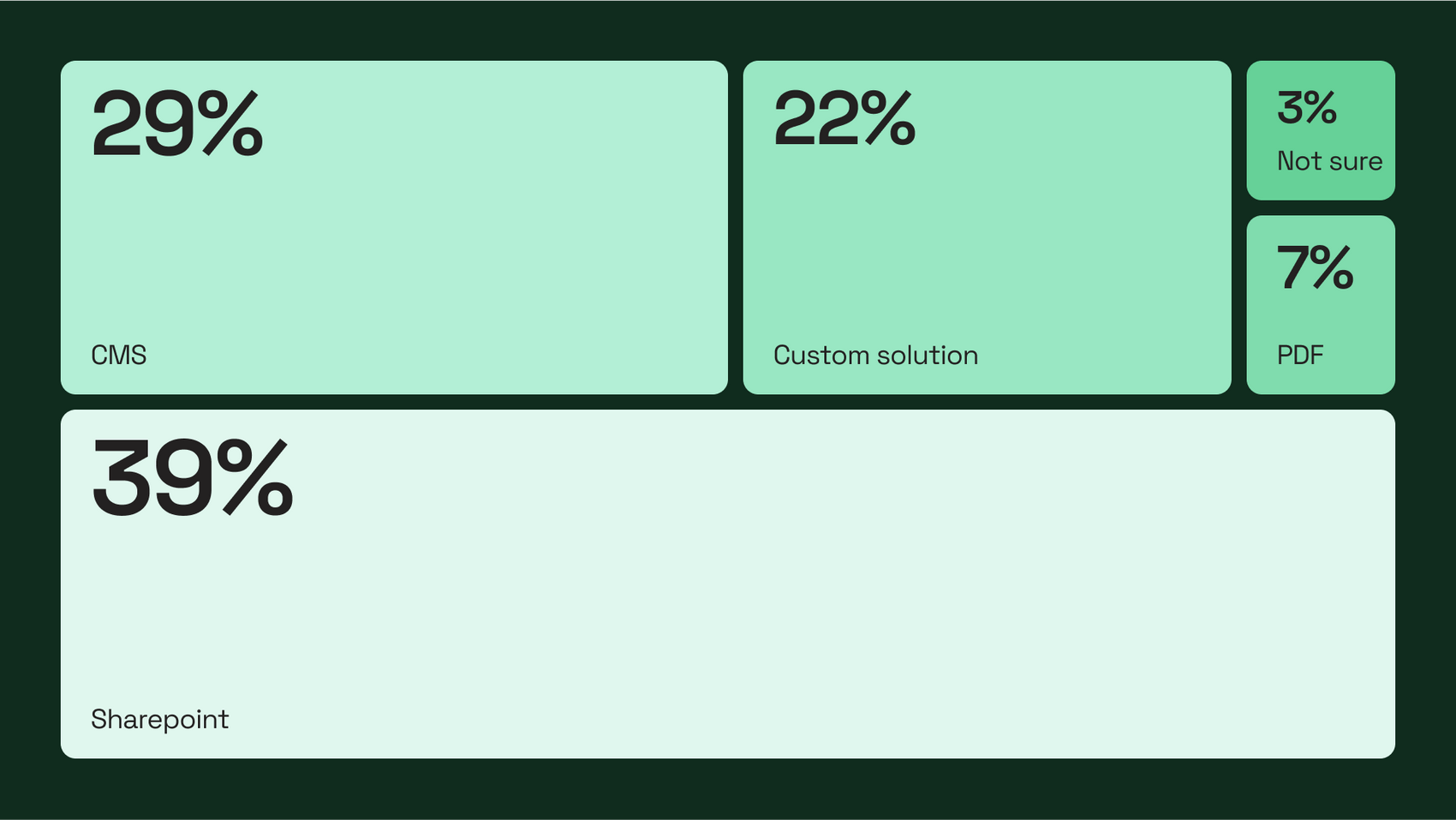Click the 39% percentage value

193,476
